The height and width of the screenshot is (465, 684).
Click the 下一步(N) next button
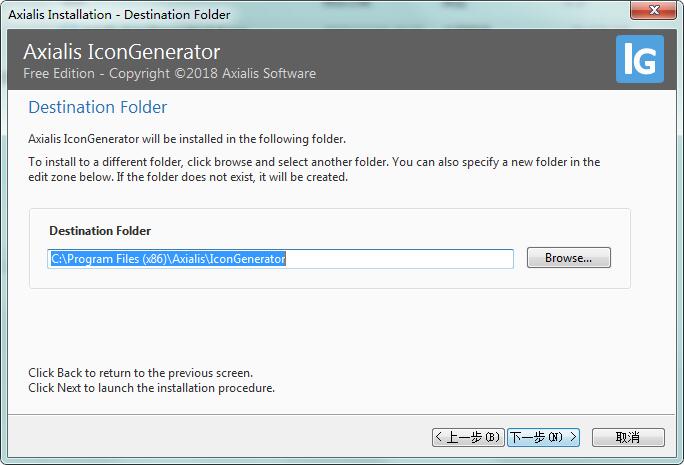tap(543, 437)
